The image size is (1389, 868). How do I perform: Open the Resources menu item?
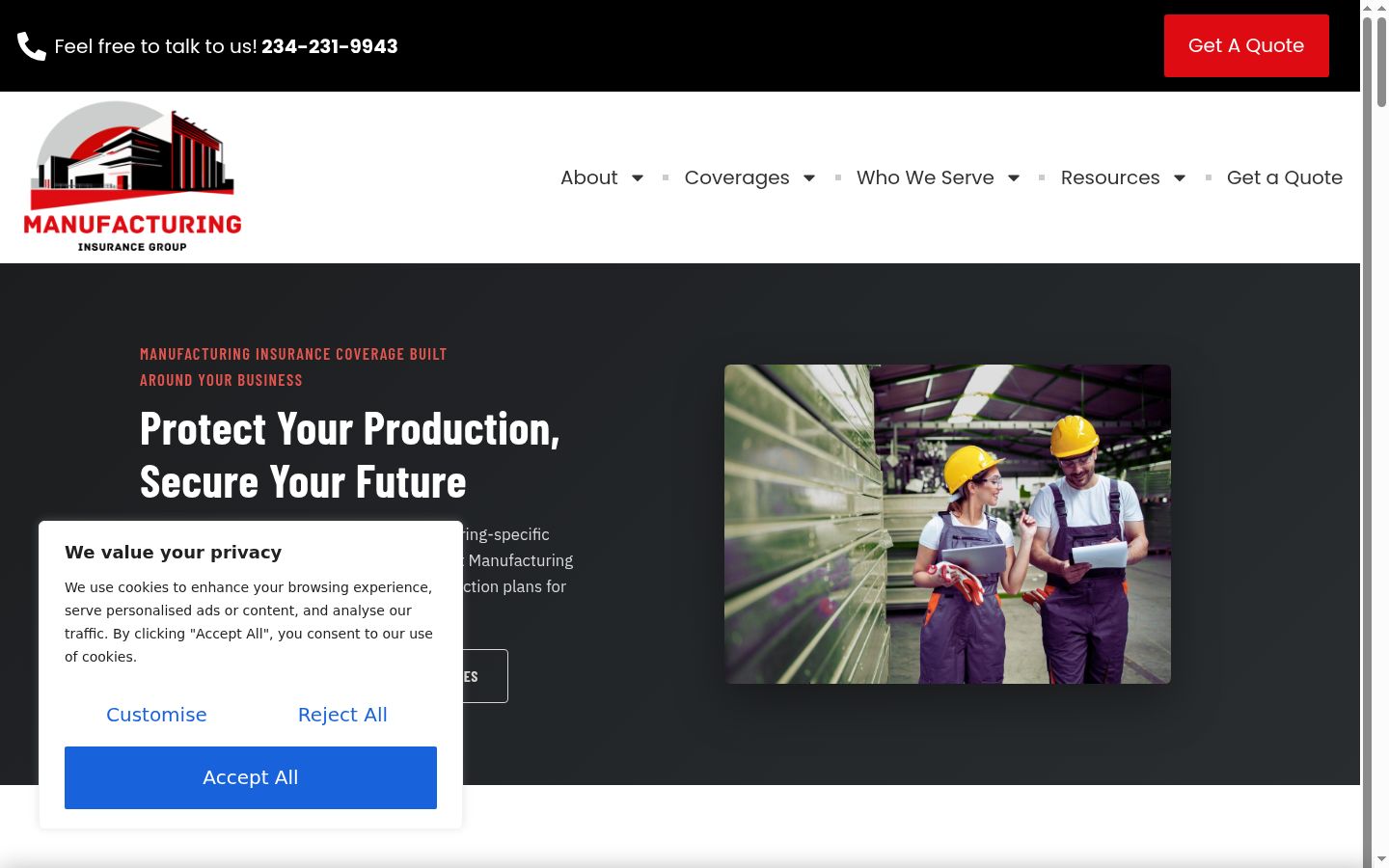[x=1110, y=177]
